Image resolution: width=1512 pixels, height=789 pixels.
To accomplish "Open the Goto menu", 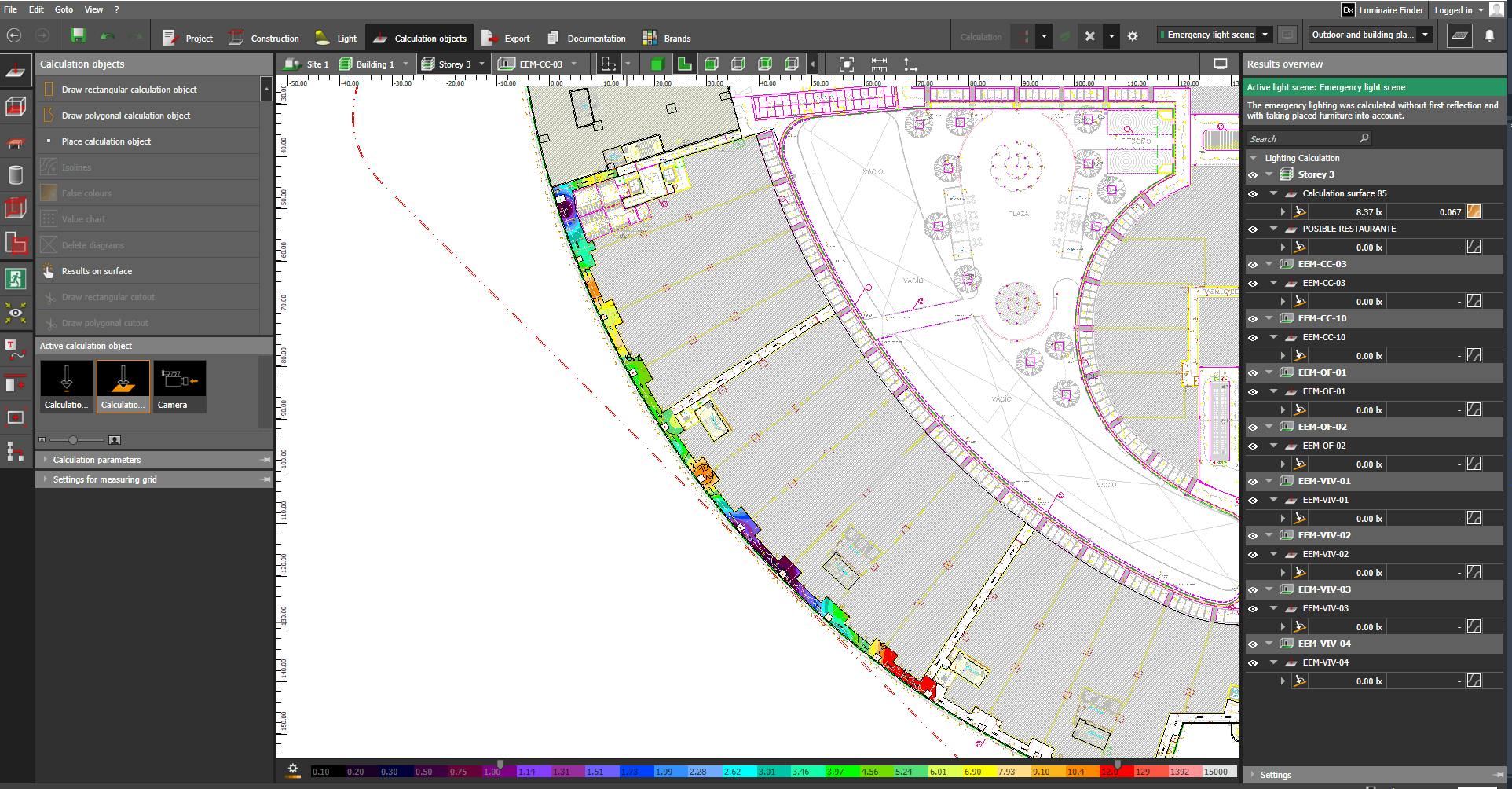I will point(64,9).
